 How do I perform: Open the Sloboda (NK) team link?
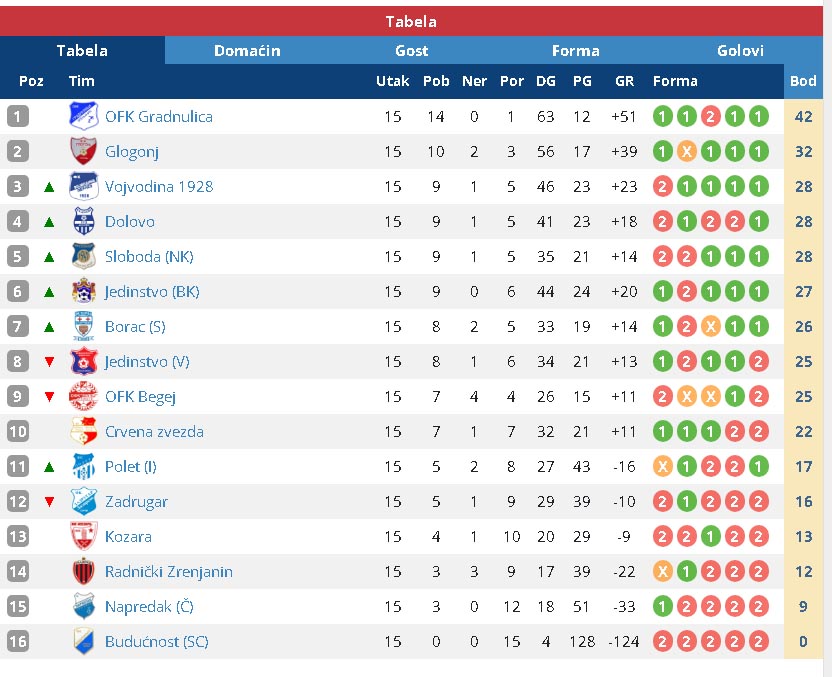click(x=149, y=256)
